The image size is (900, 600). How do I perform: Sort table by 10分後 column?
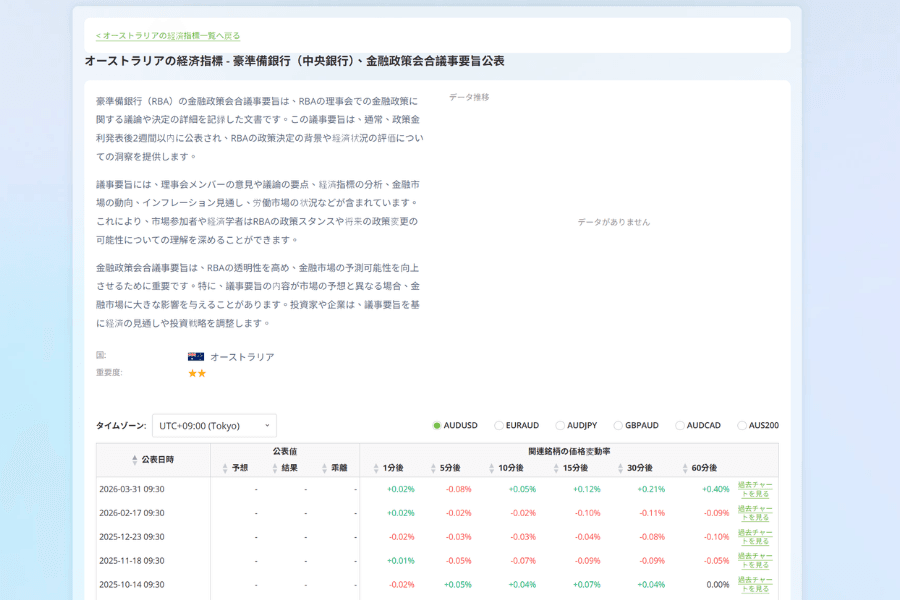506,468
